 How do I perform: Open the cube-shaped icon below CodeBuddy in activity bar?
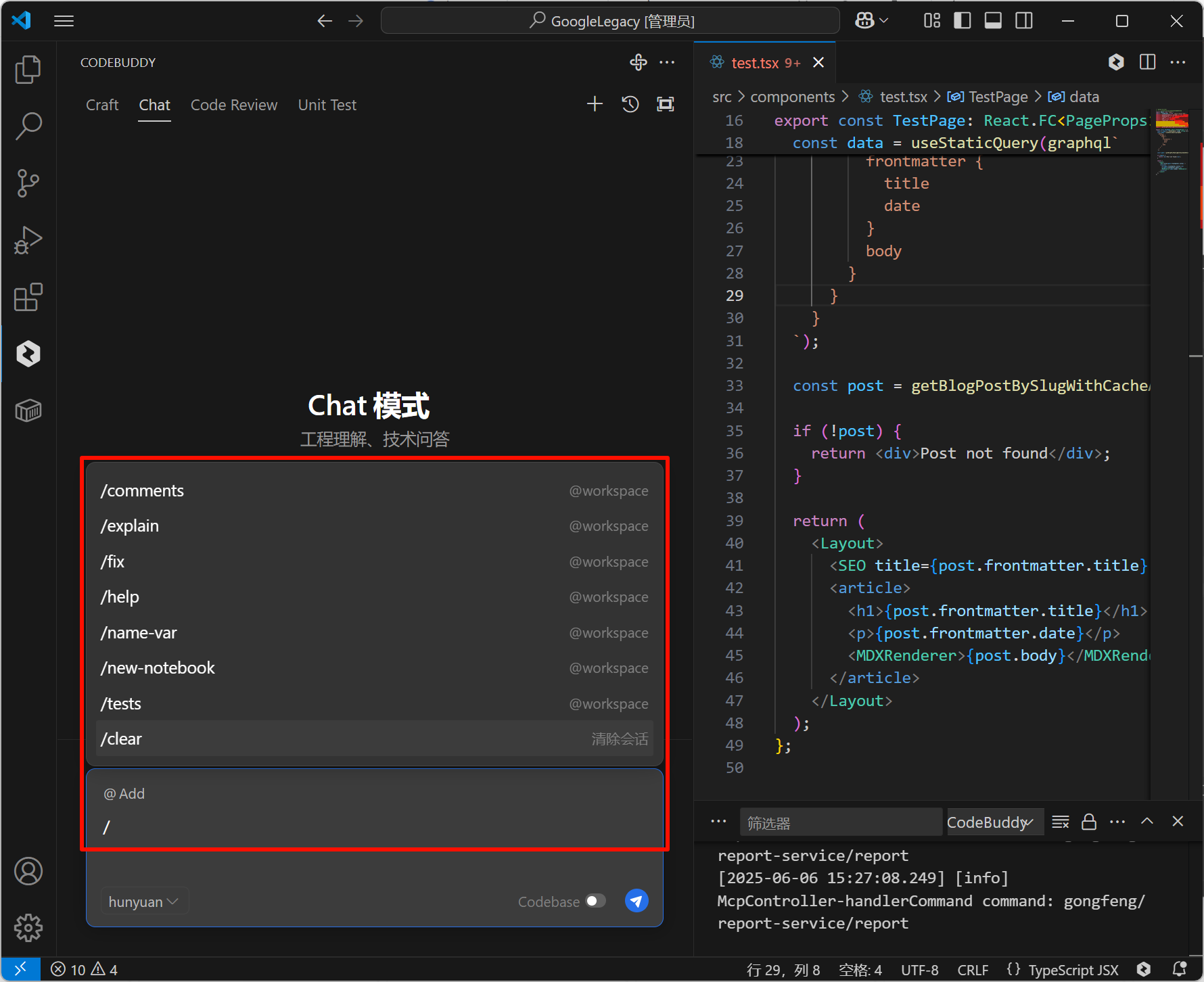coord(28,411)
